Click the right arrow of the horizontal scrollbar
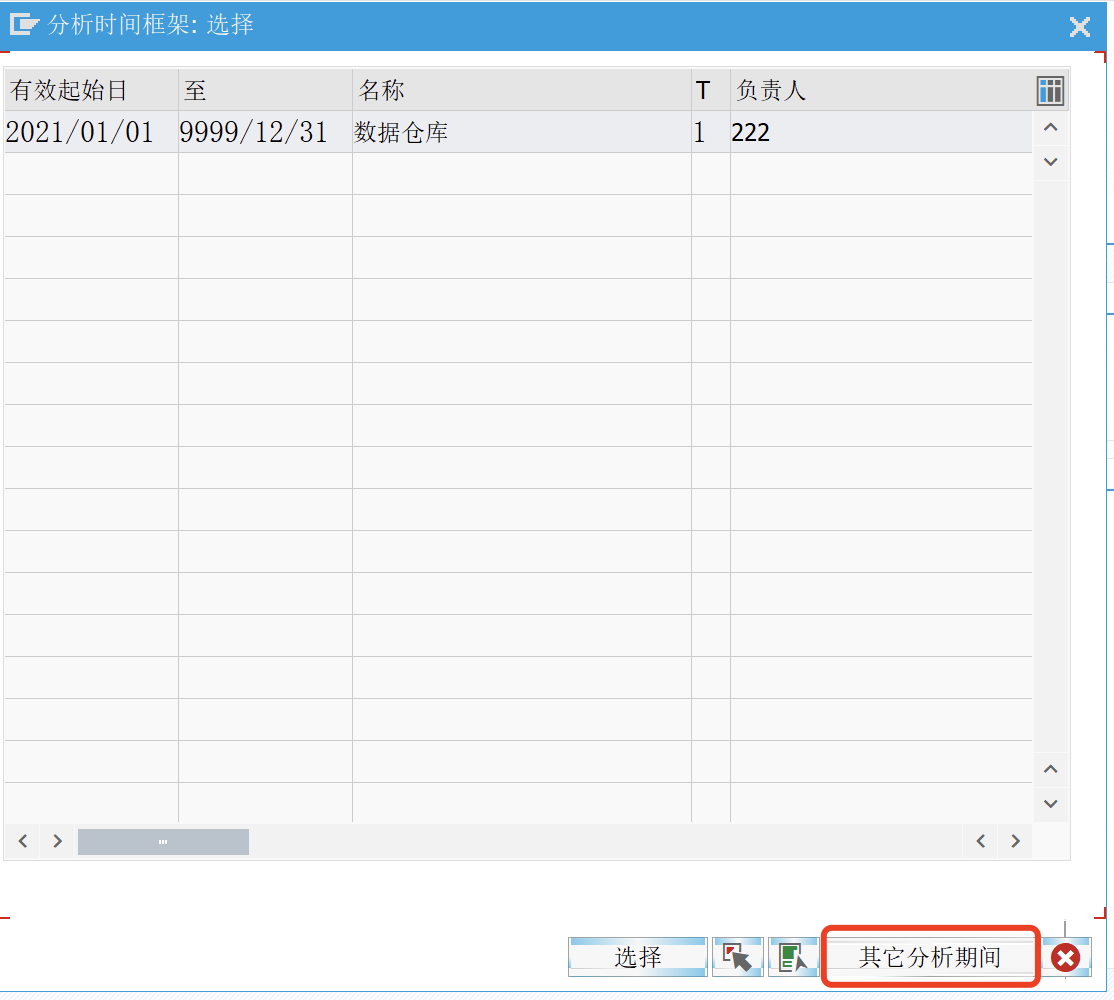1114x1000 pixels. click(x=56, y=841)
